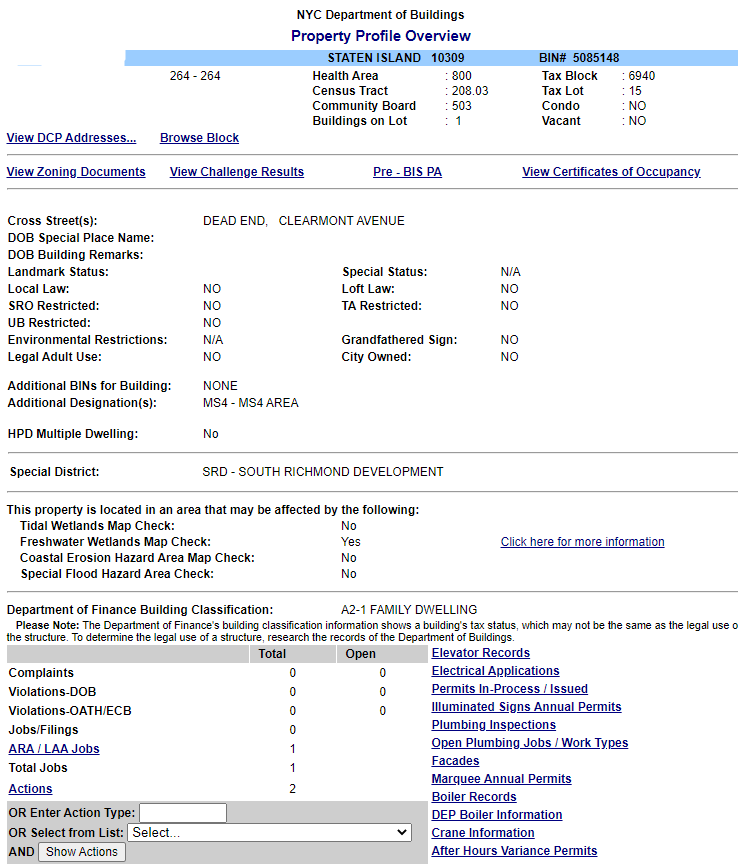The height and width of the screenshot is (865, 738).
Task: Open Illuminated Signs Annual Permits
Action: click(x=526, y=707)
